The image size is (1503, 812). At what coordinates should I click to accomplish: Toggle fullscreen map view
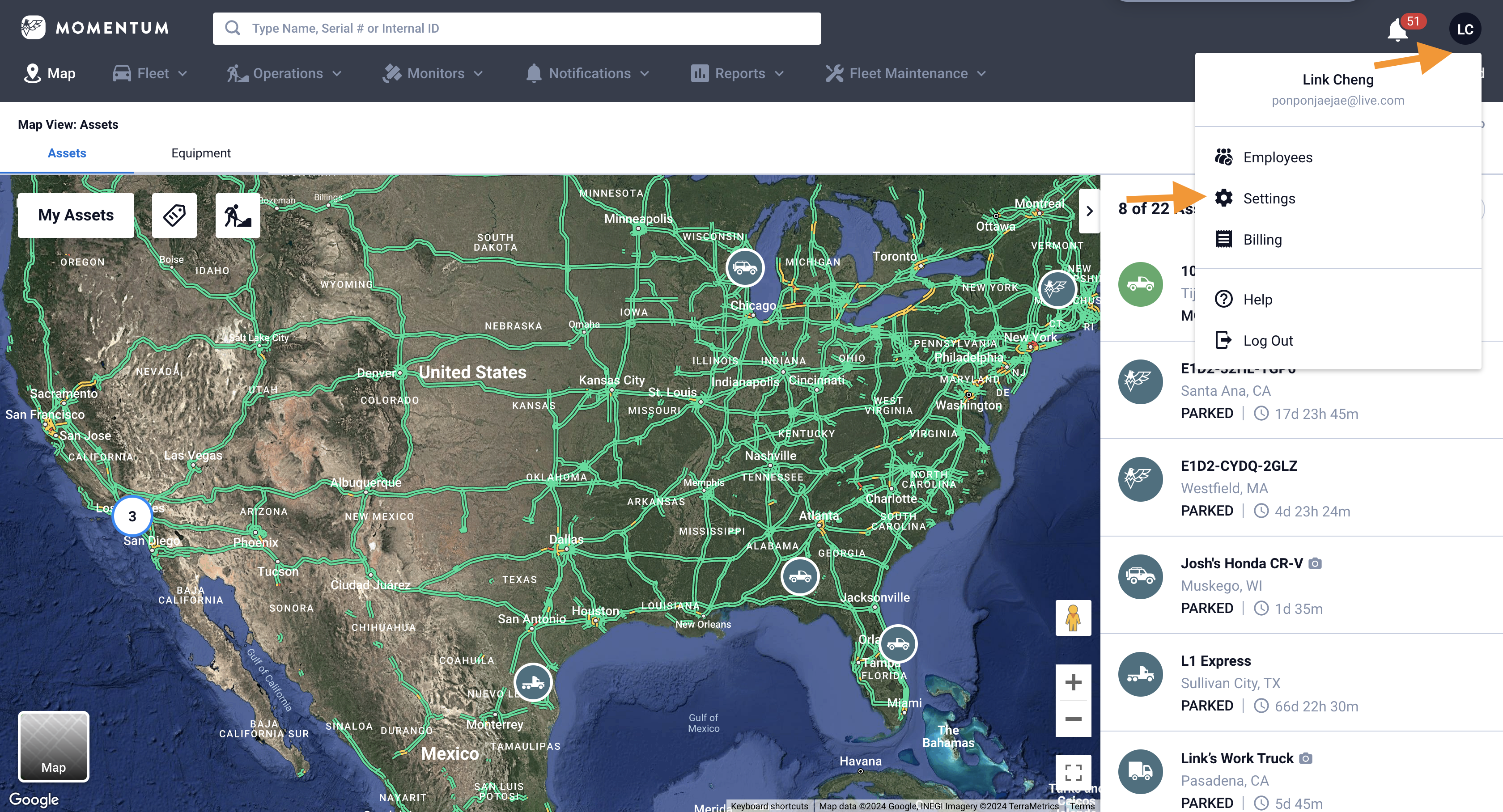[1073, 772]
